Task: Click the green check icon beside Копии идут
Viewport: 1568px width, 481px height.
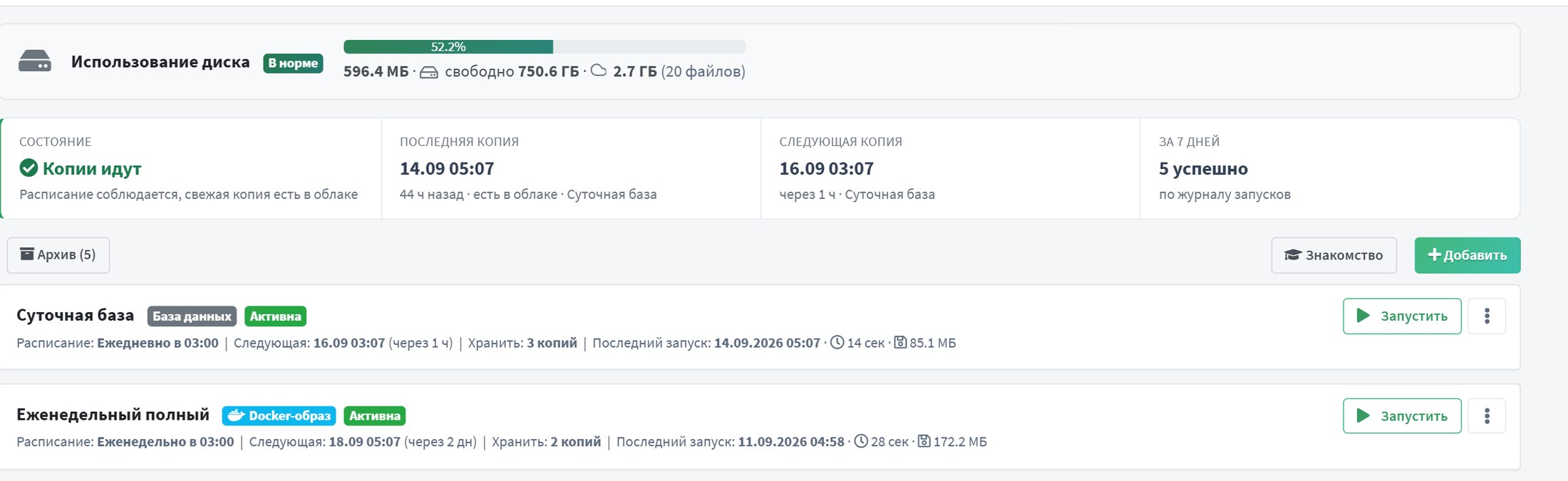Action: [29, 168]
